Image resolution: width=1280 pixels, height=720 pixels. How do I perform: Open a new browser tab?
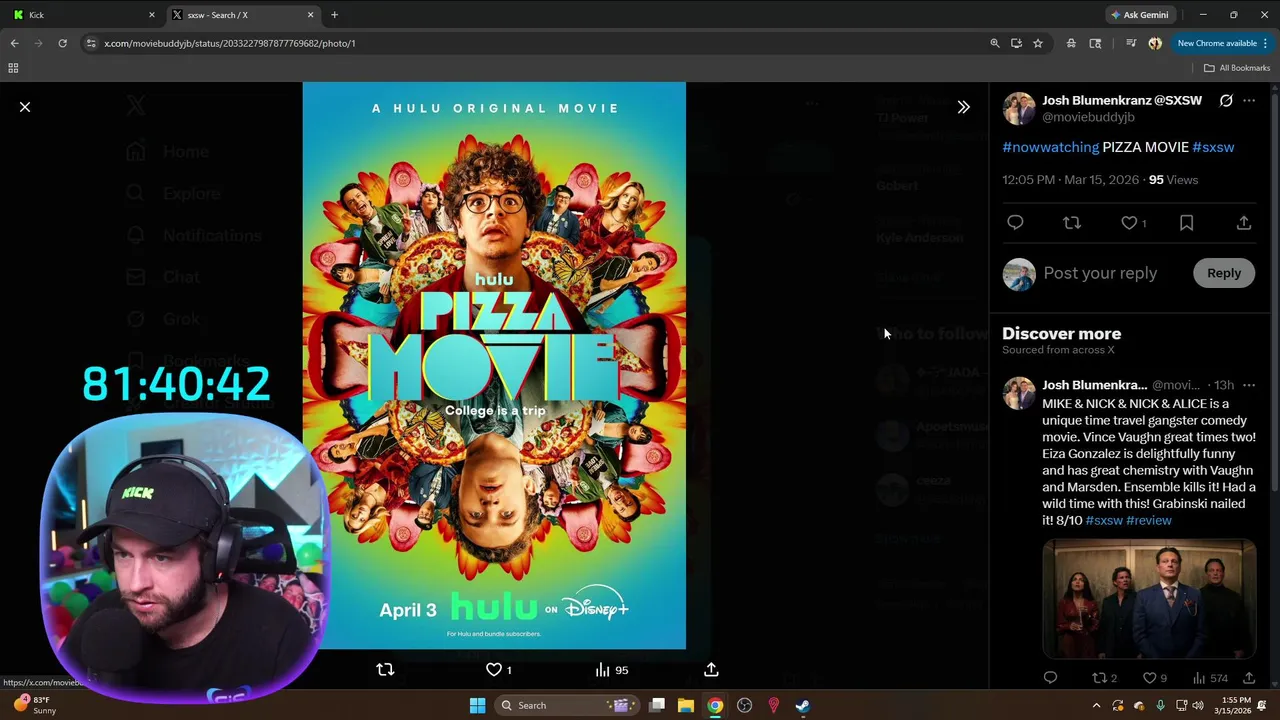(334, 15)
